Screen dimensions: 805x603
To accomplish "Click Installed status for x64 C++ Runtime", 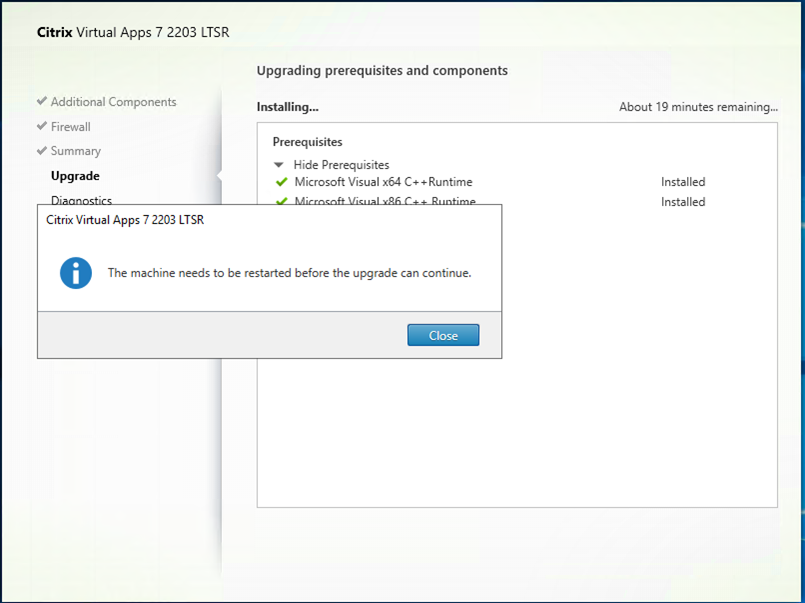I will 683,182.
